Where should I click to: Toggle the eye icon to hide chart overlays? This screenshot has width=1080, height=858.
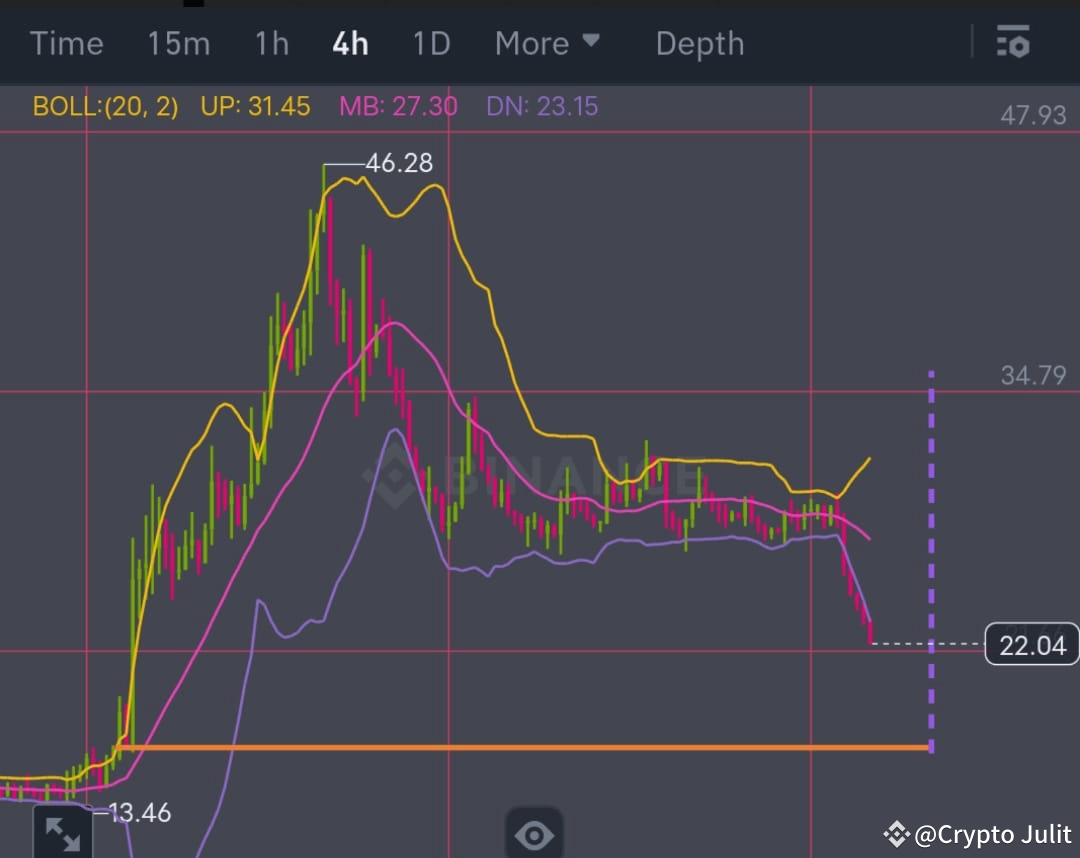click(x=534, y=834)
